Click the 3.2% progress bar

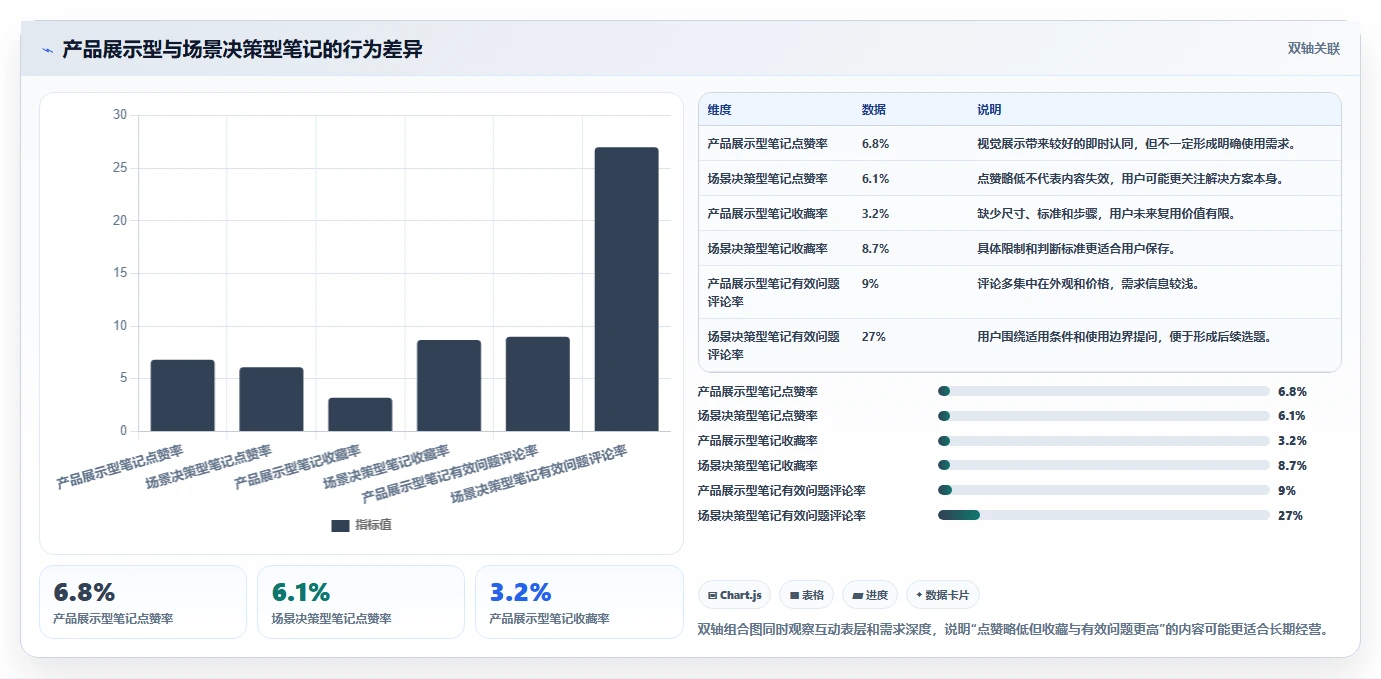click(x=1104, y=440)
